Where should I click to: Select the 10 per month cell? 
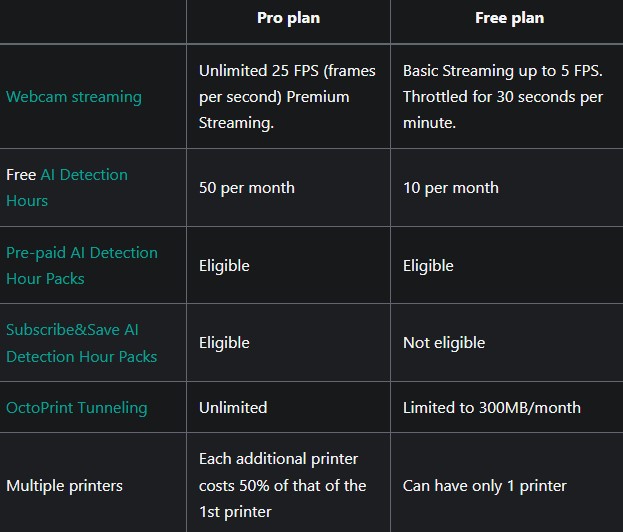point(450,188)
